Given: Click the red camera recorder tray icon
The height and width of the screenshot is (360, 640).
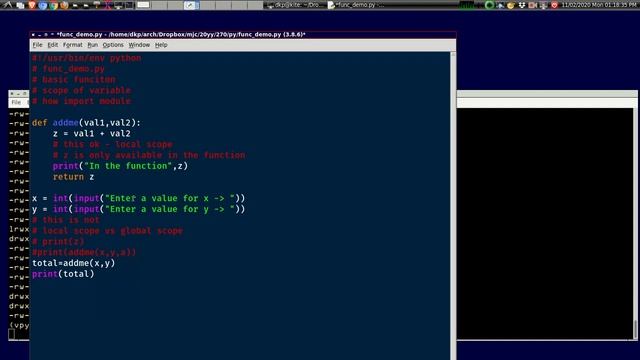Looking at the screenshot, I should [533, 5].
